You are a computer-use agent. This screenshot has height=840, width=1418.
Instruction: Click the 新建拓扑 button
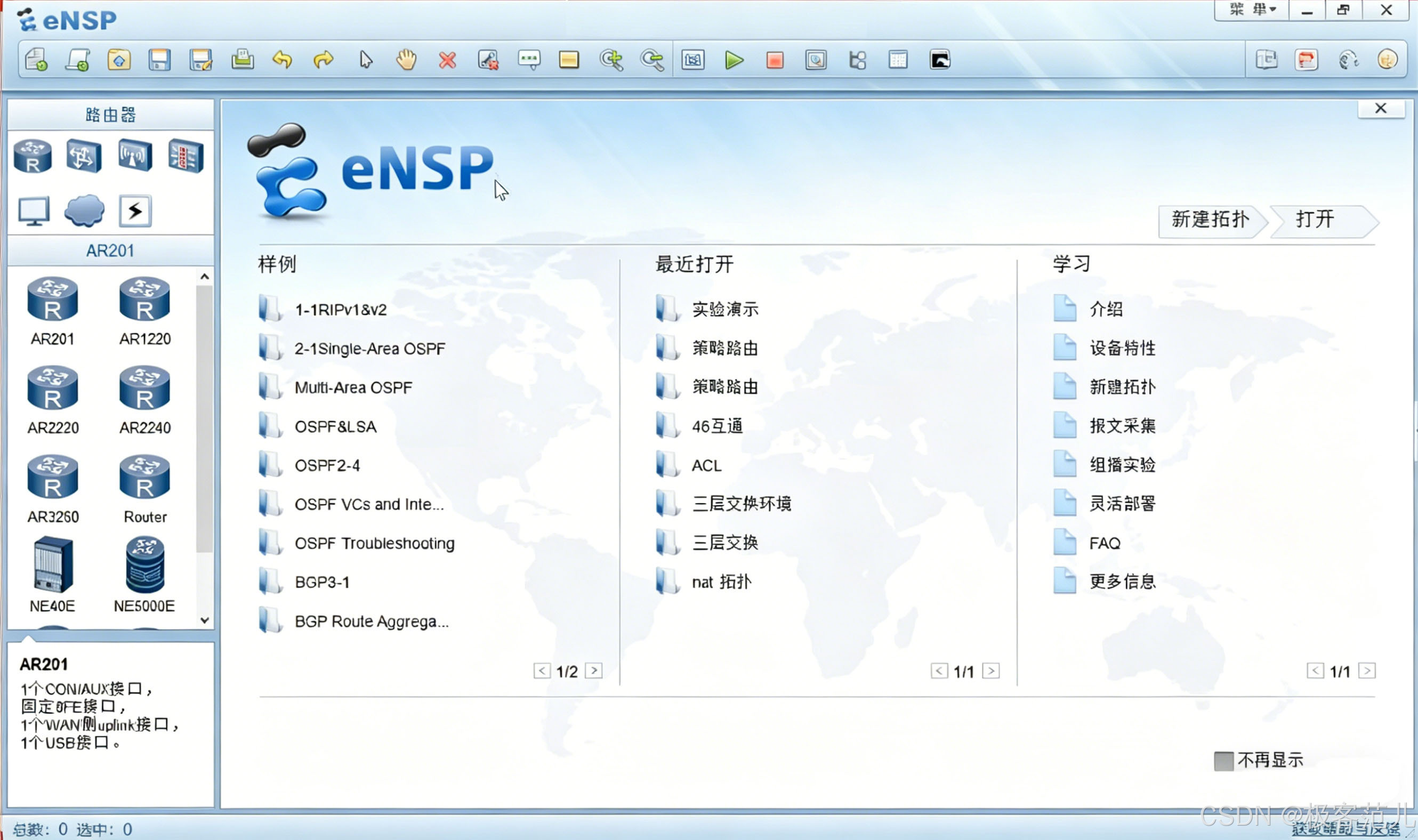click(x=1210, y=220)
